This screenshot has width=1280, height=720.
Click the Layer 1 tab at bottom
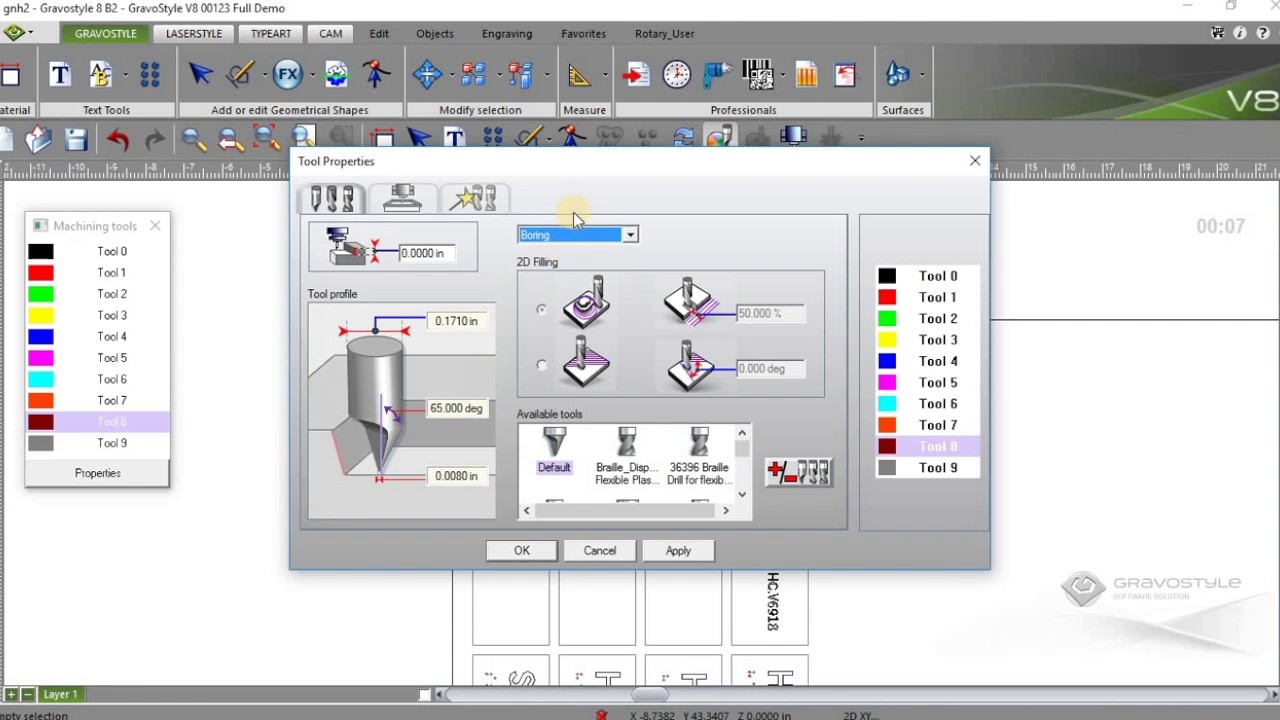[x=60, y=694]
